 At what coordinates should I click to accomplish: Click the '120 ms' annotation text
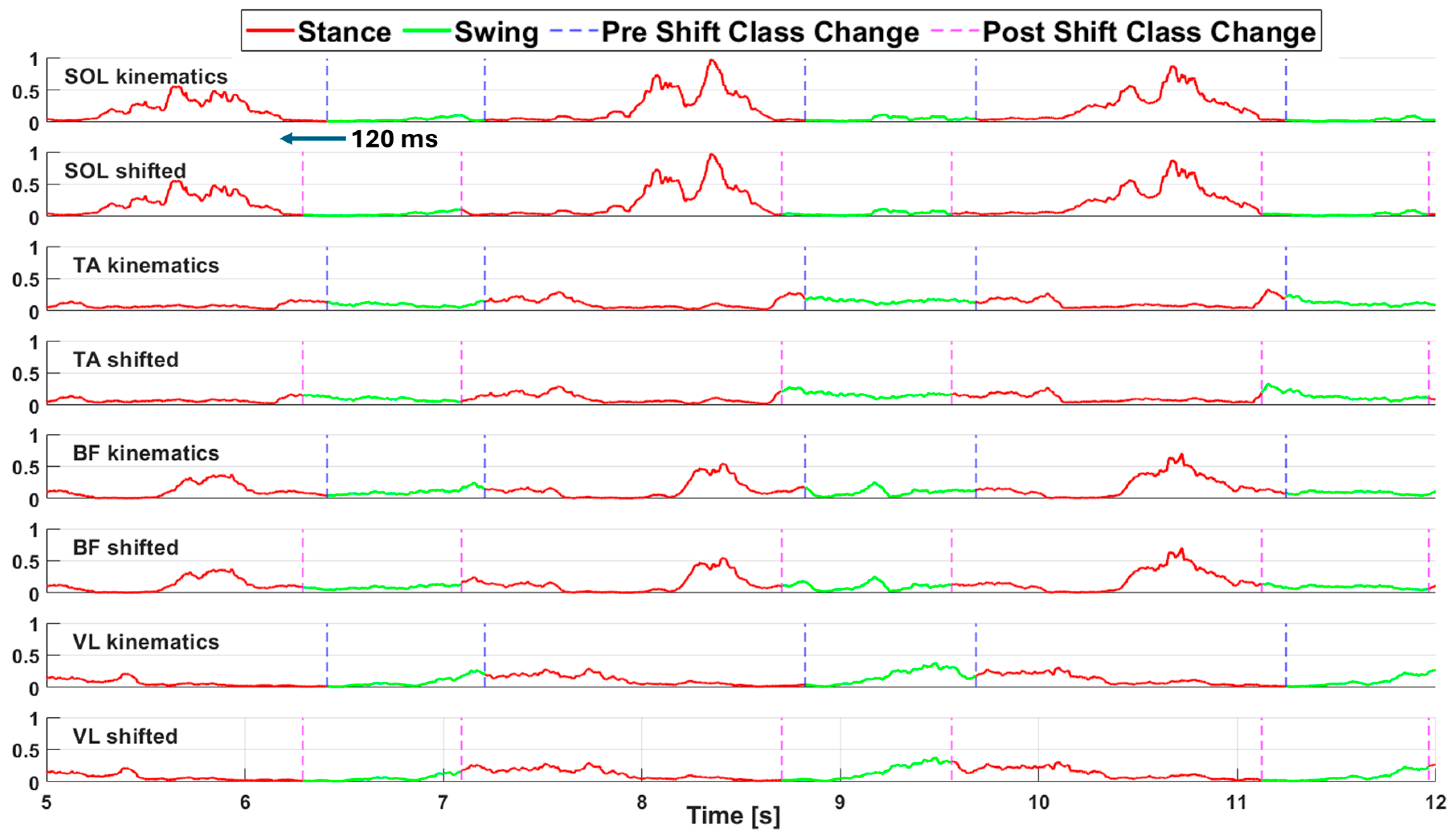point(395,139)
